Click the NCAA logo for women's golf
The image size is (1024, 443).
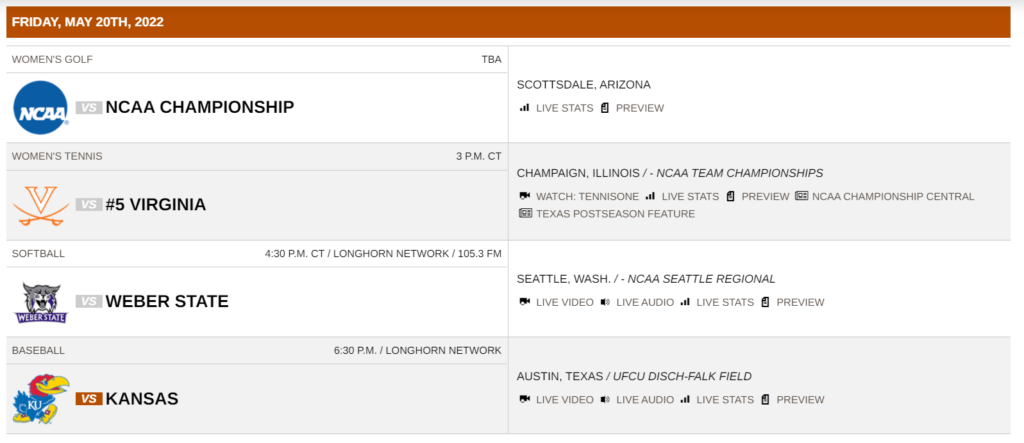click(x=41, y=107)
